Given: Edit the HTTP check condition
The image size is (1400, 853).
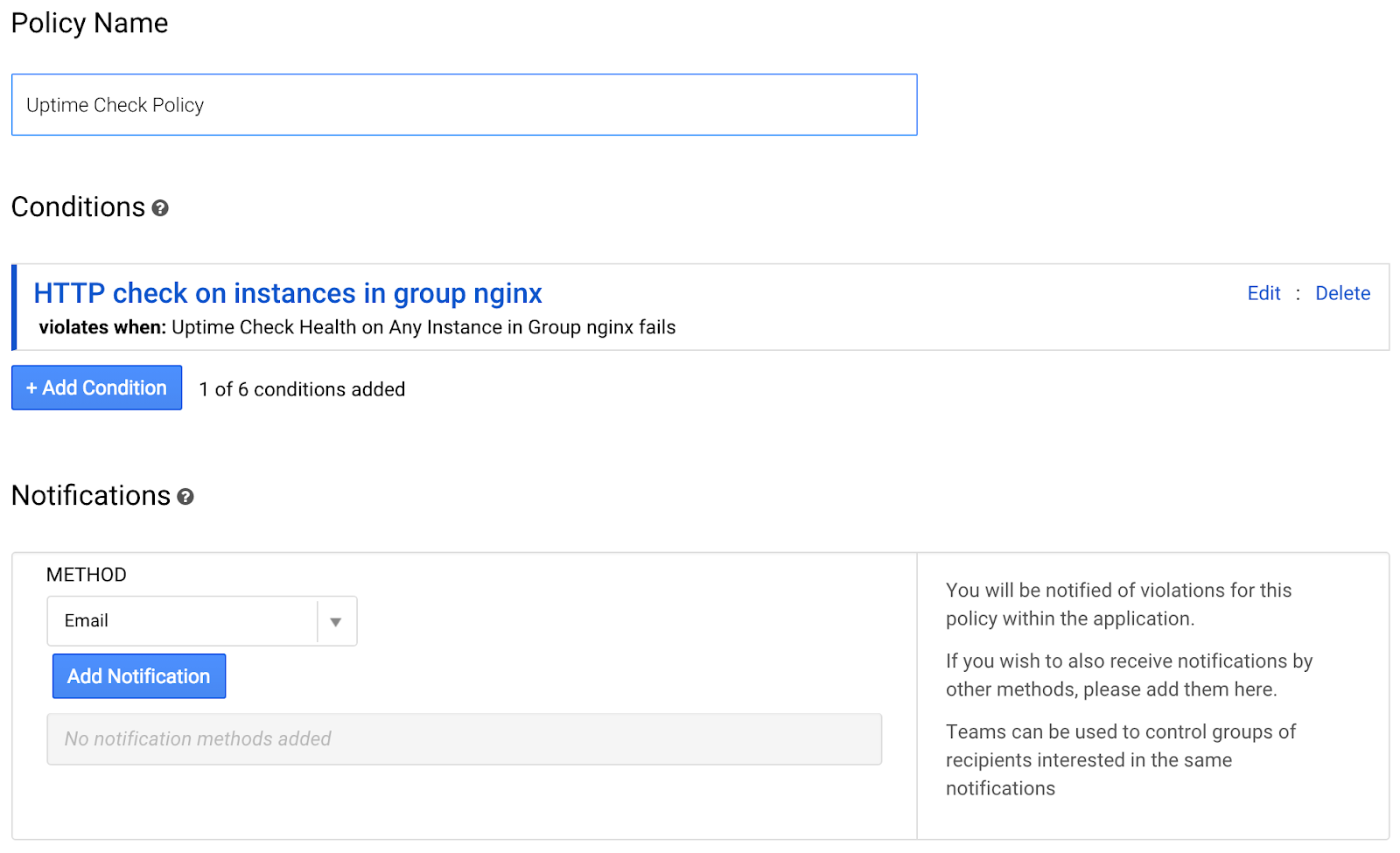Looking at the screenshot, I should tap(1263, 293).
